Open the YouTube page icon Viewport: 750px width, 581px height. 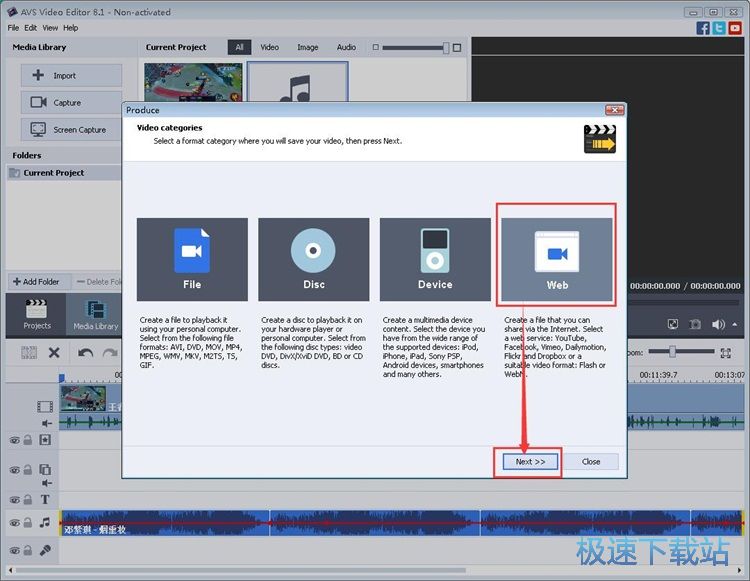click(735, 28)
